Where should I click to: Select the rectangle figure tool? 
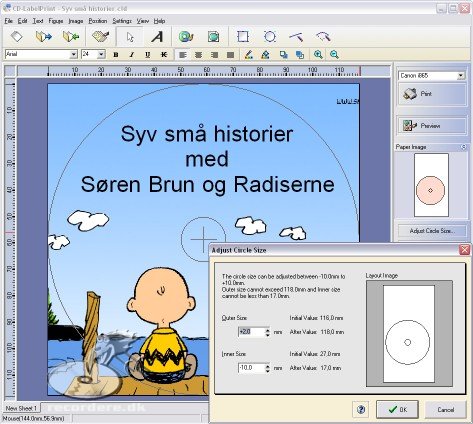pos(243,36)
